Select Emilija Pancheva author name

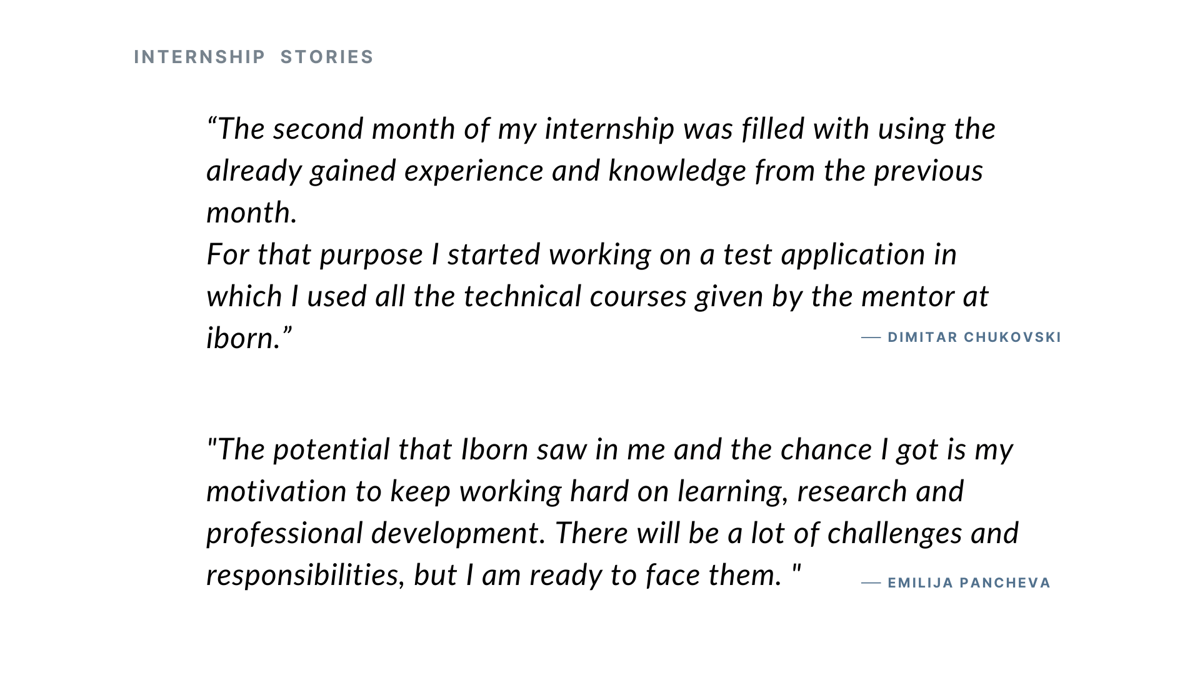[x=969, y=583]
